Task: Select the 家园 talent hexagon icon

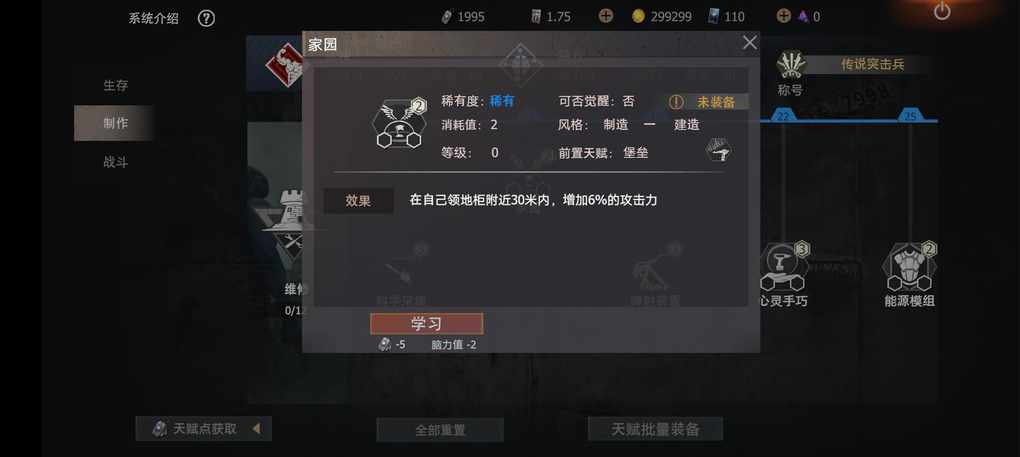Action: coord(399,124)
